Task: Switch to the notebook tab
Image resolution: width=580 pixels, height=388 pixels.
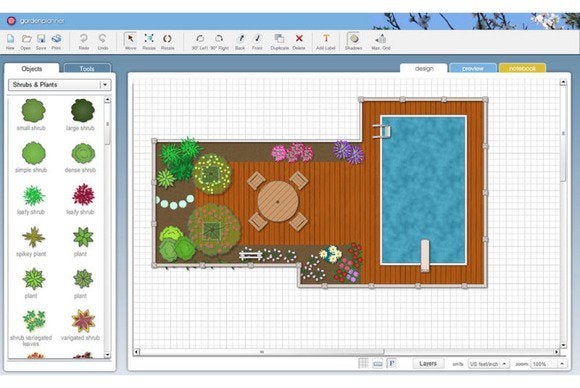Action: pos(522,68)
